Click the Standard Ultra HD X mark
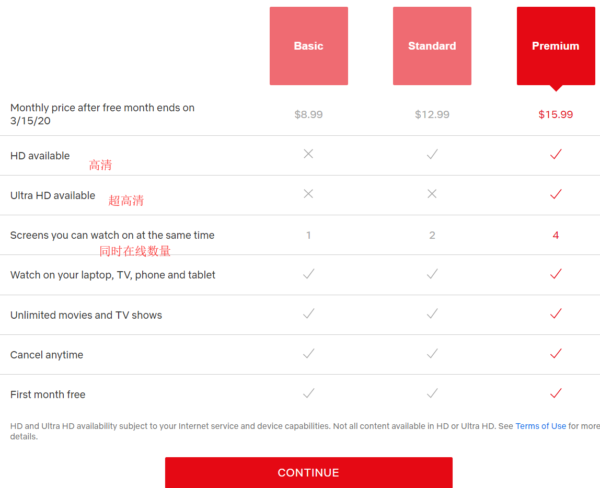The height and width of the screenshot is (488, 600). click(432, 194)
